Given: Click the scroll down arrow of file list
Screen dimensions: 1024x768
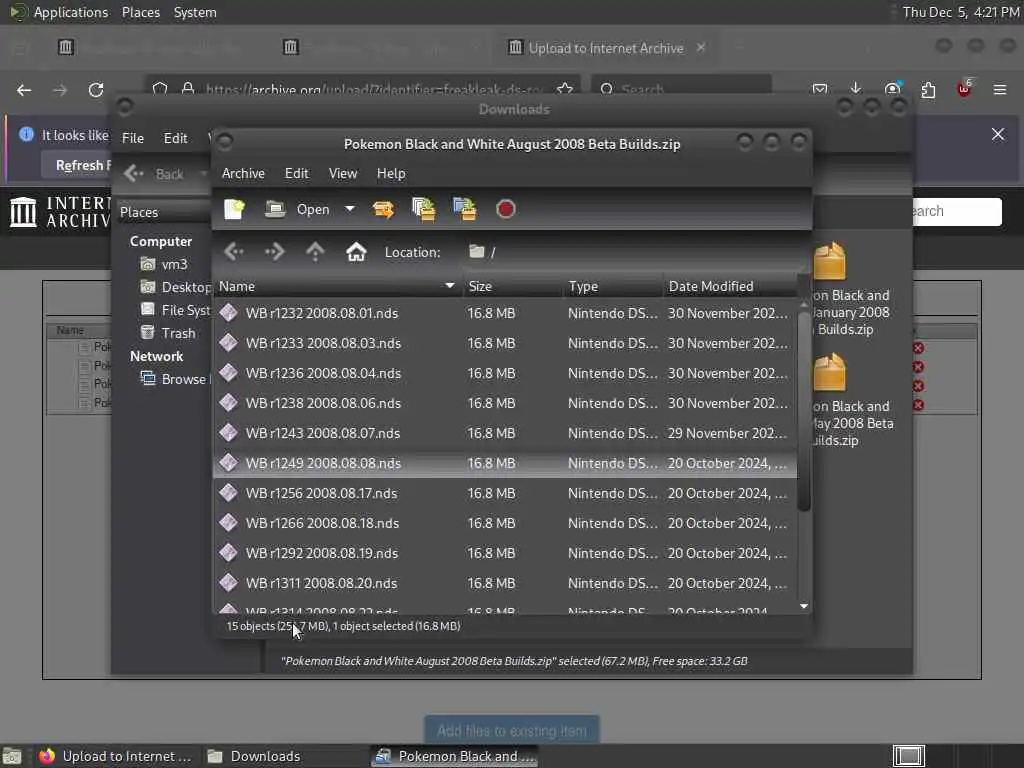Looking at the screenshot, I should 804,607.
